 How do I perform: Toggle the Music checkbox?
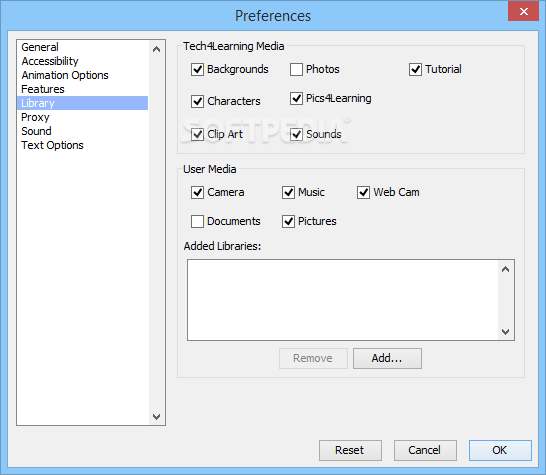pyautogui.click(x=288, y=192)
